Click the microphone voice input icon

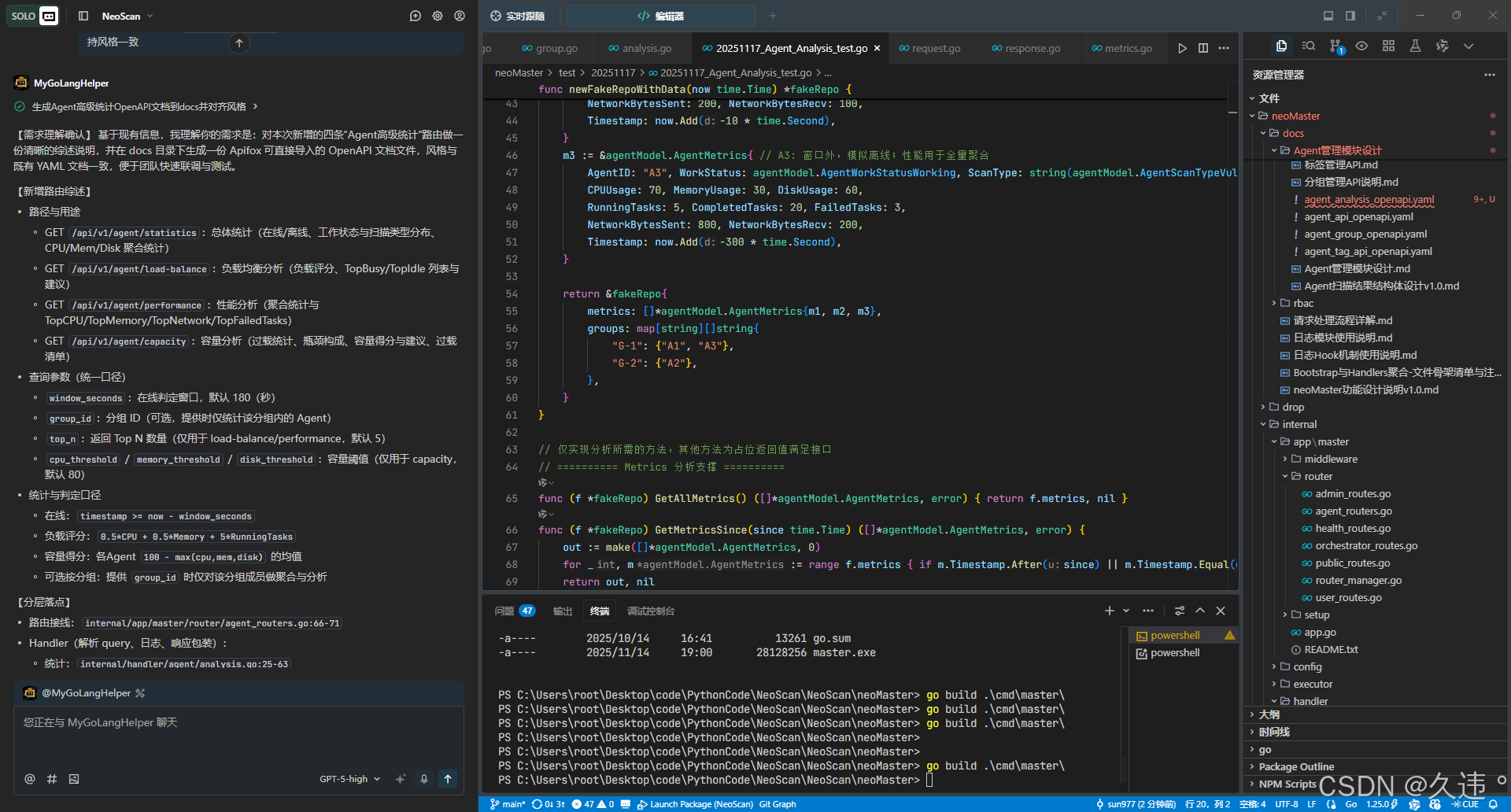point(424,779)
